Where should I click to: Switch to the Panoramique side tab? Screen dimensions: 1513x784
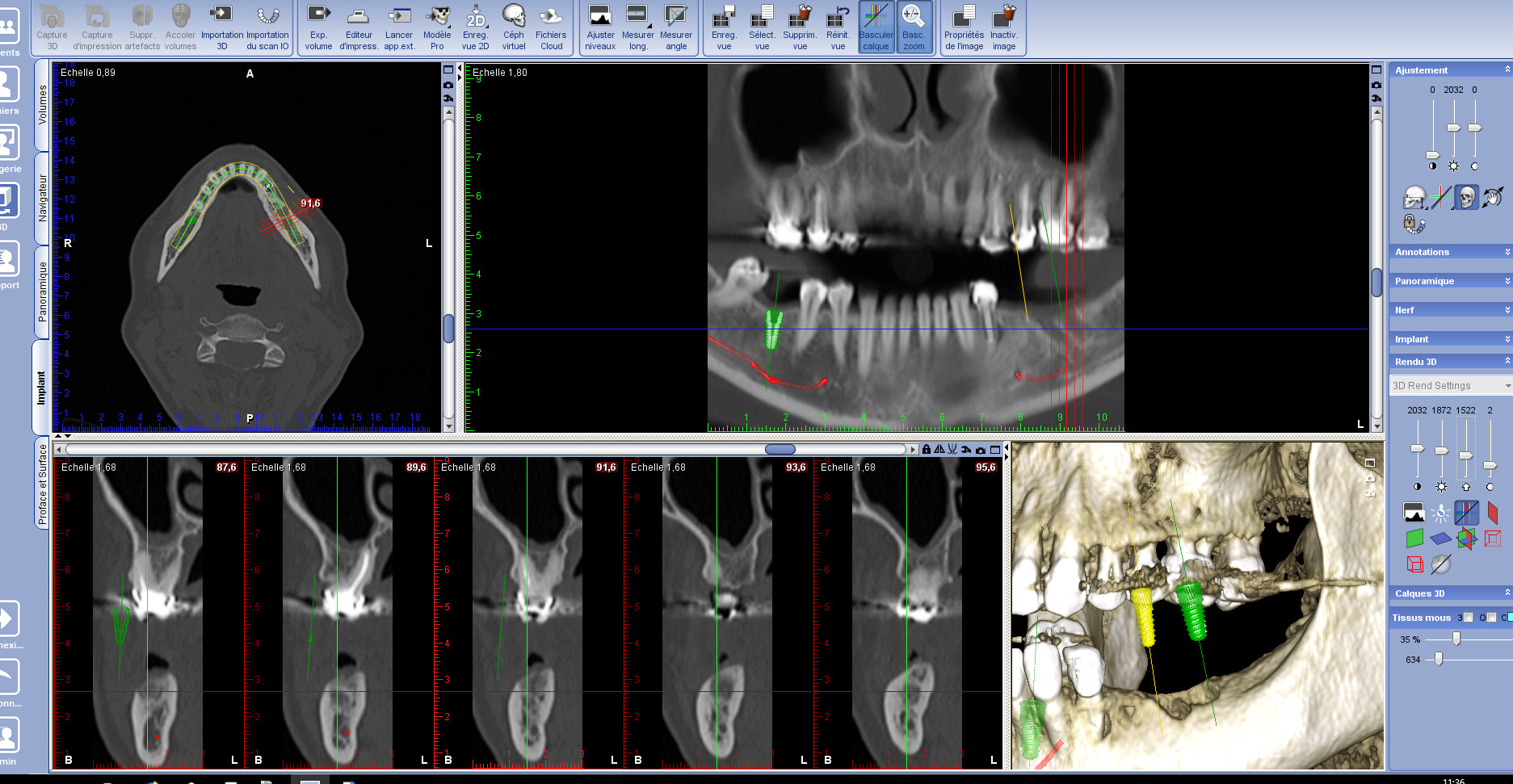42,291
